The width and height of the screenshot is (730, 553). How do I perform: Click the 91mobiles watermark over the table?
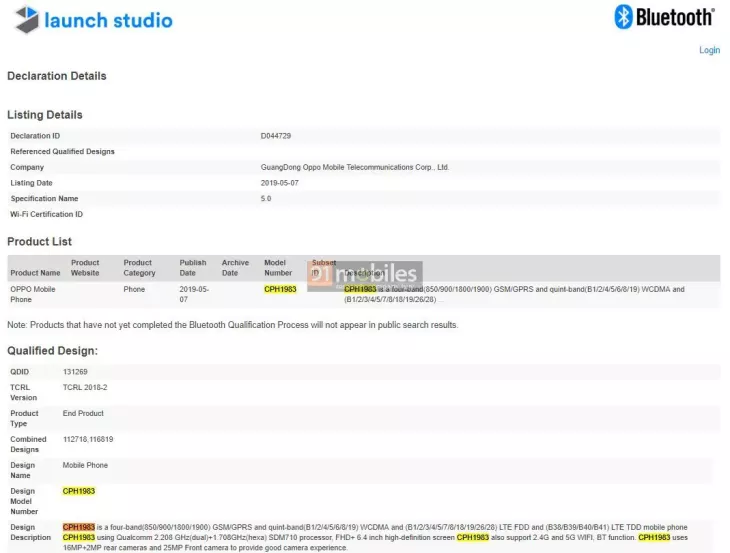364,273
